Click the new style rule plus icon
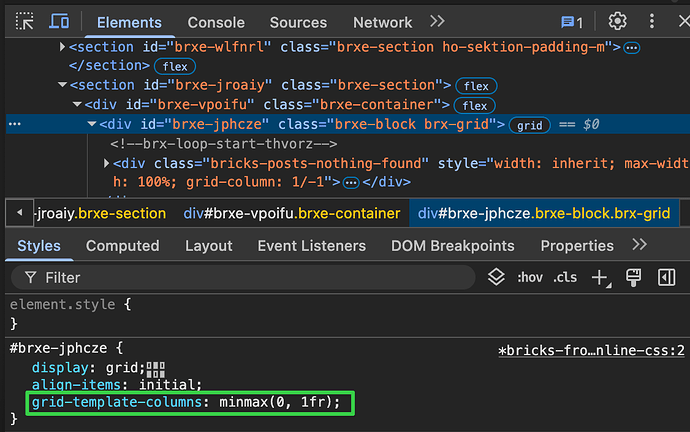Screen dimensions: 690x432 pos(600,277)
